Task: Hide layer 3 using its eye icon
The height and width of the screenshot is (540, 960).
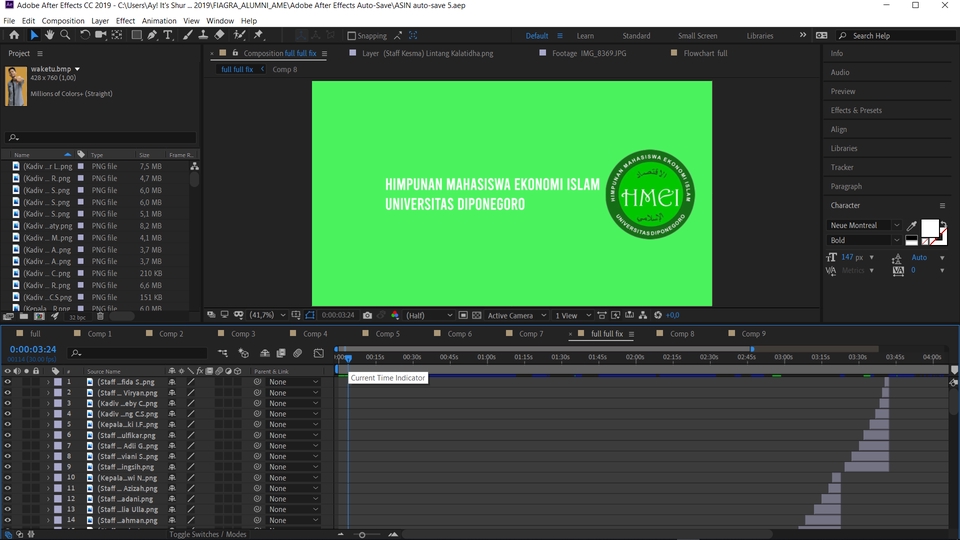Action: (7, 403)
